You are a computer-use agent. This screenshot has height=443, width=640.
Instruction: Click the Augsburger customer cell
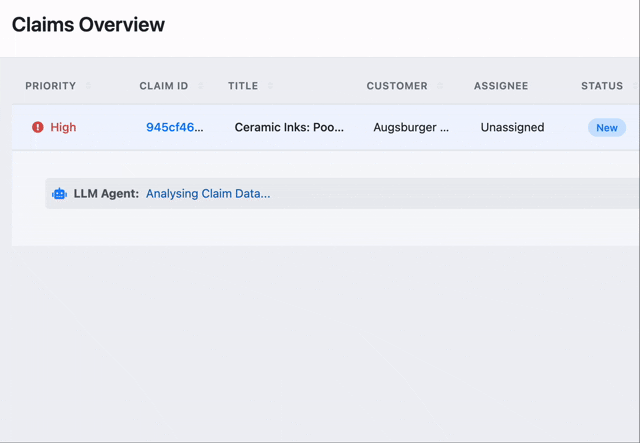411,128
